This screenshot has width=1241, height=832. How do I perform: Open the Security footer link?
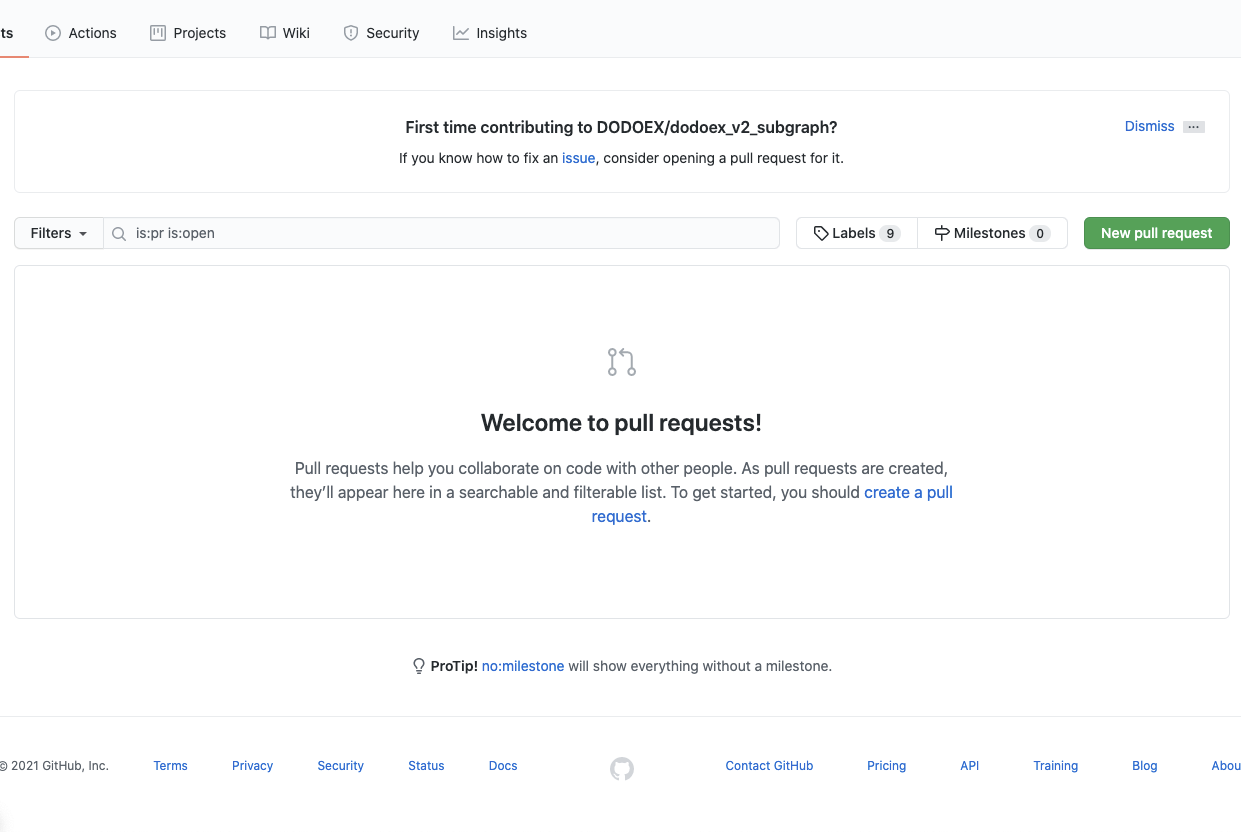(340, 766)
